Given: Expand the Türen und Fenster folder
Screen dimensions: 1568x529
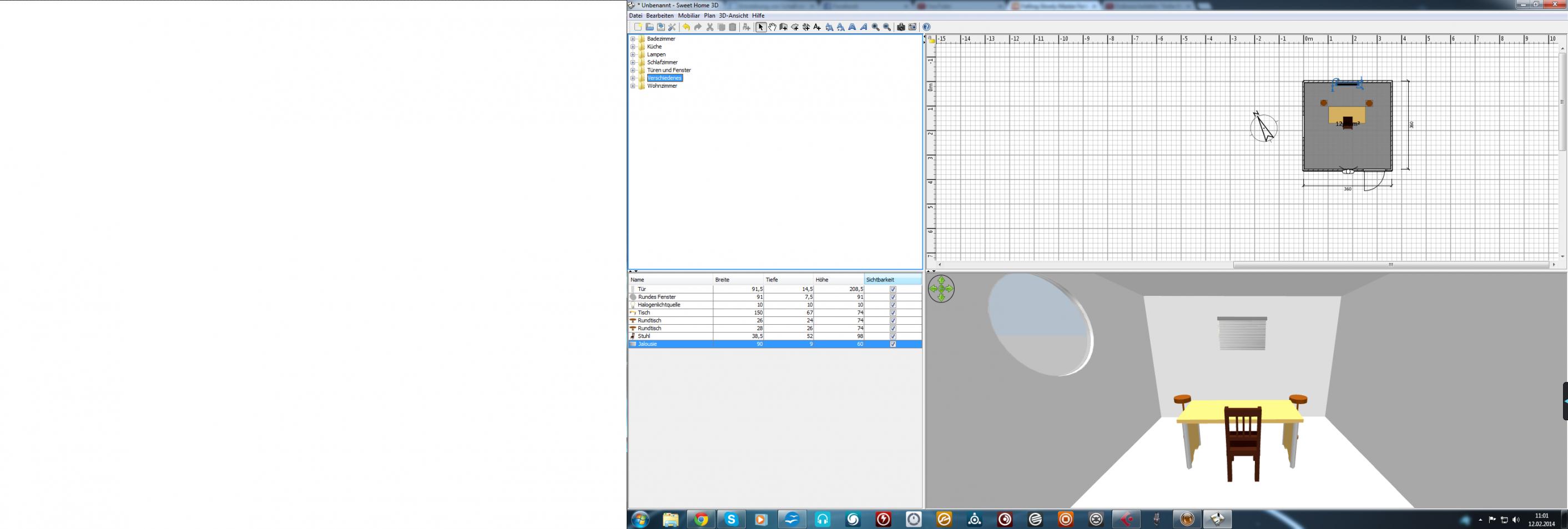Looking at the screenshot, I should coord(633,70).
